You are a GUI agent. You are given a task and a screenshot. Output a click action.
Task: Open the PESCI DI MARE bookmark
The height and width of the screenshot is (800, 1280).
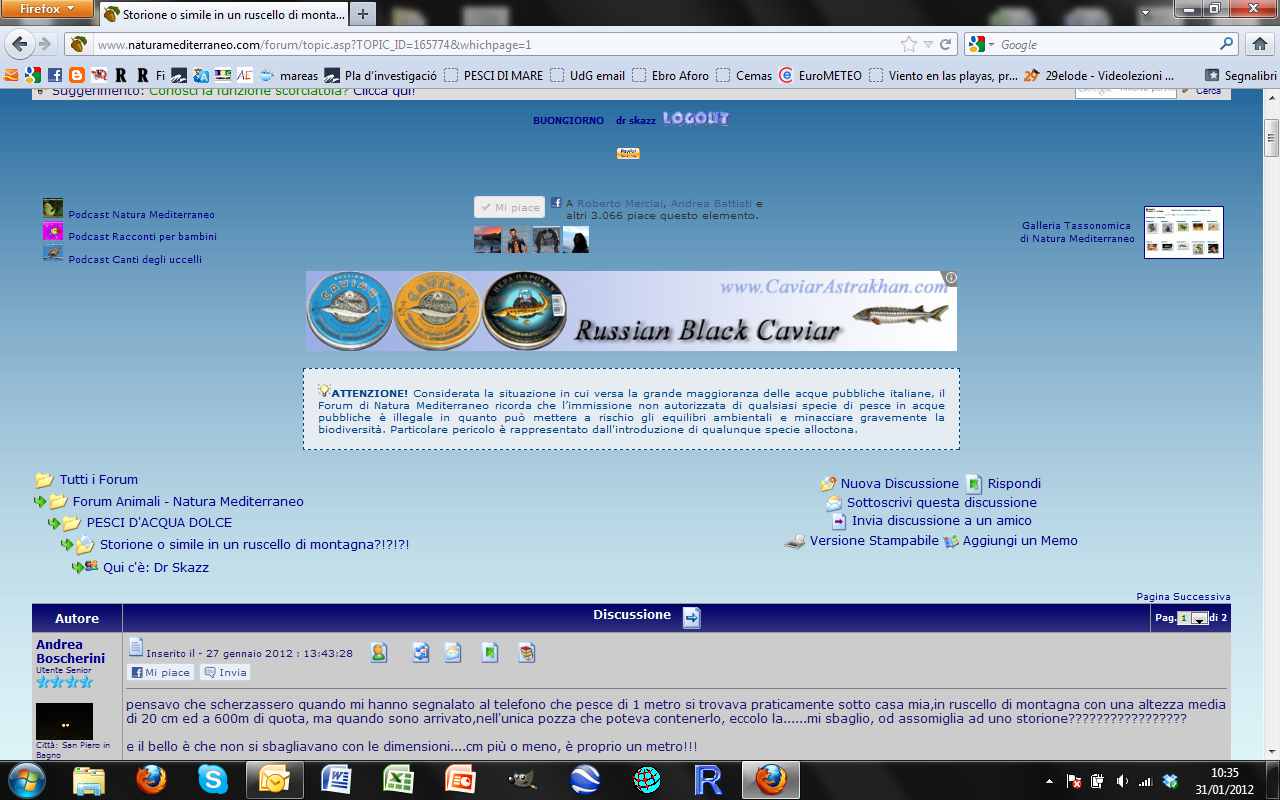tap(493, 75)
